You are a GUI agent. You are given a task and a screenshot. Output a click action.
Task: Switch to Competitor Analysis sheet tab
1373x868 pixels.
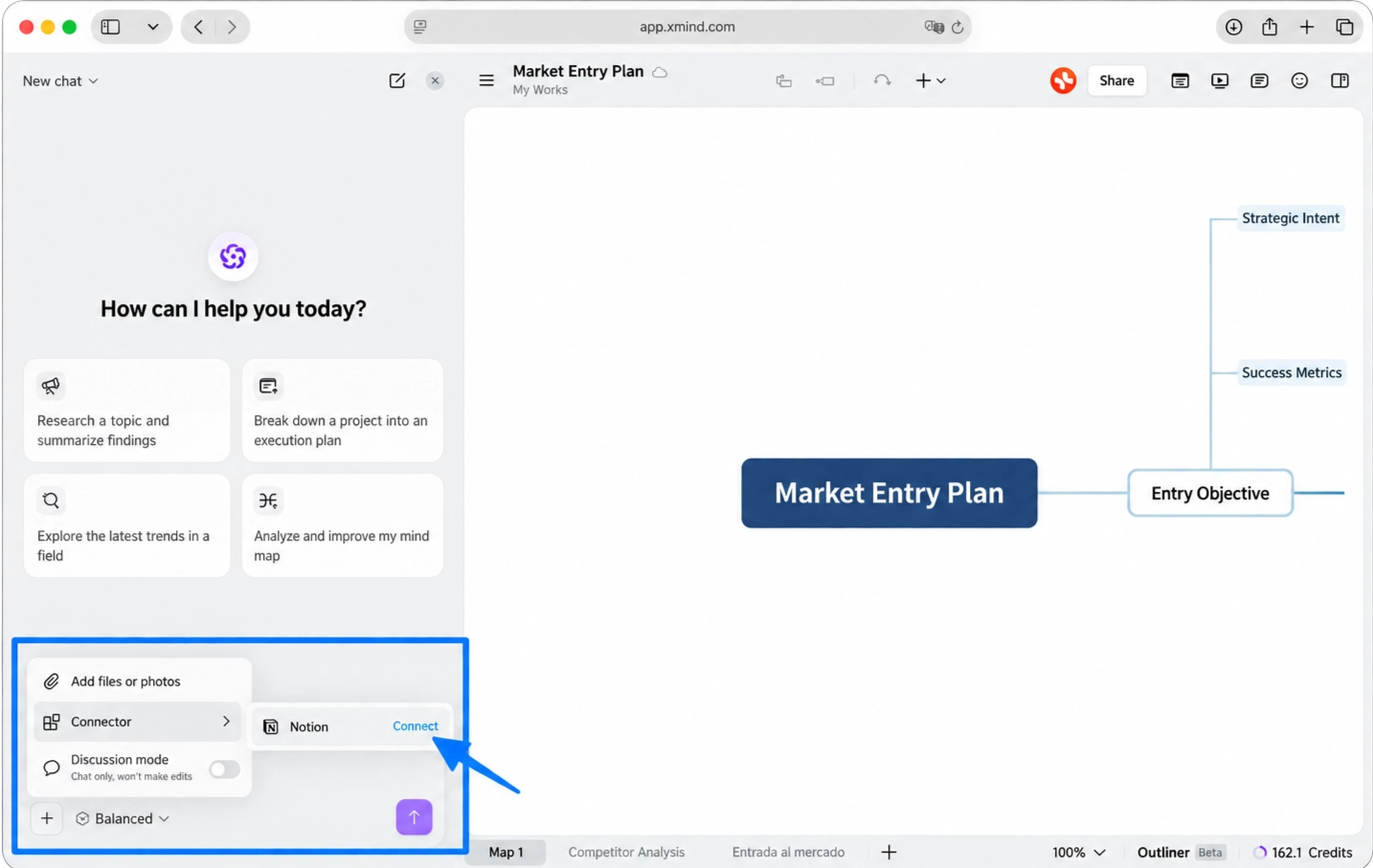(626, 852)
